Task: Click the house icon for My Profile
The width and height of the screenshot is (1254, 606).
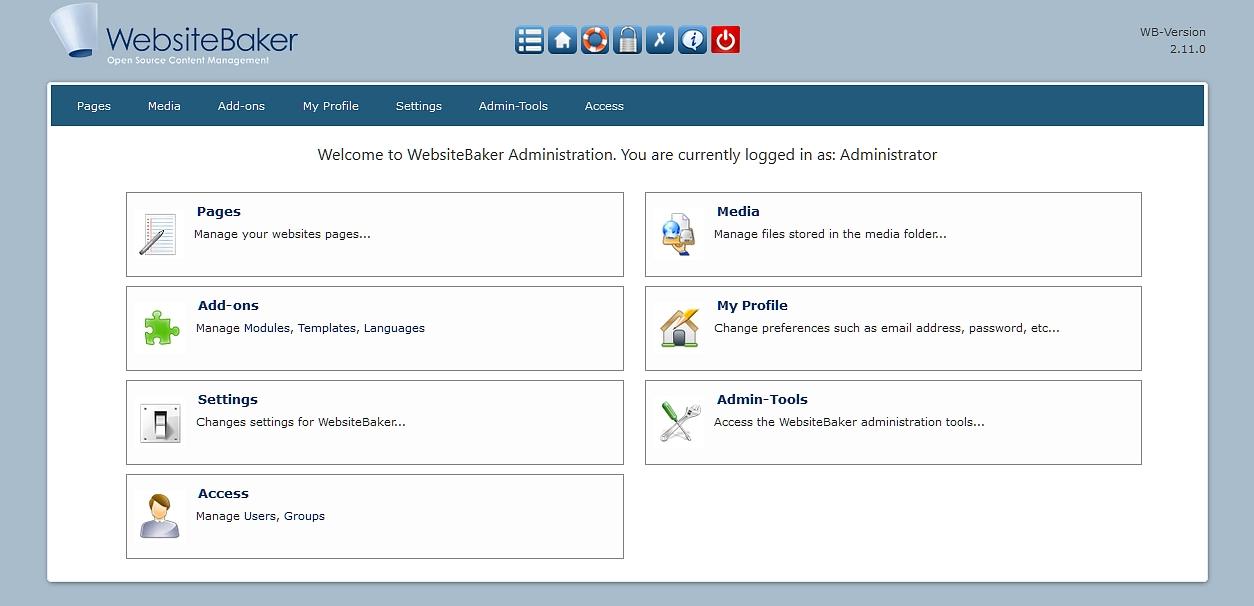Action: (679, 327)
